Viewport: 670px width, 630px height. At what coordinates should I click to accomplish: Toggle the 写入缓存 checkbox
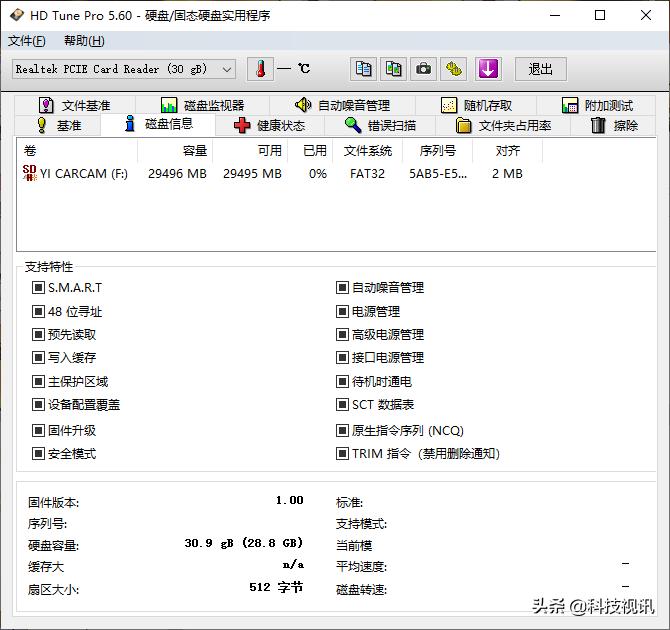tap(38, 357)
